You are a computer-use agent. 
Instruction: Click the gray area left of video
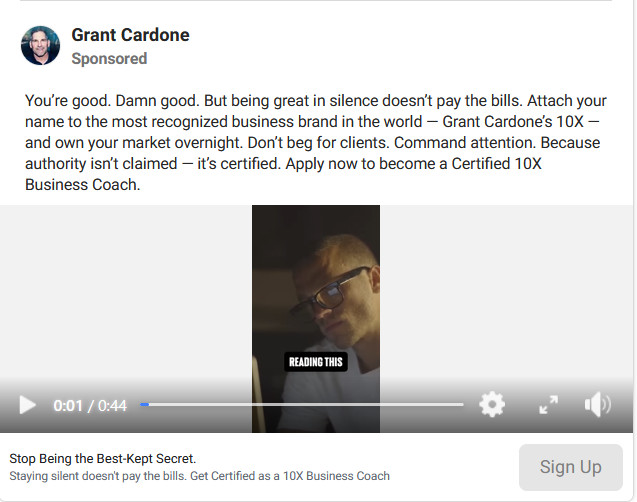click(125, 300)
